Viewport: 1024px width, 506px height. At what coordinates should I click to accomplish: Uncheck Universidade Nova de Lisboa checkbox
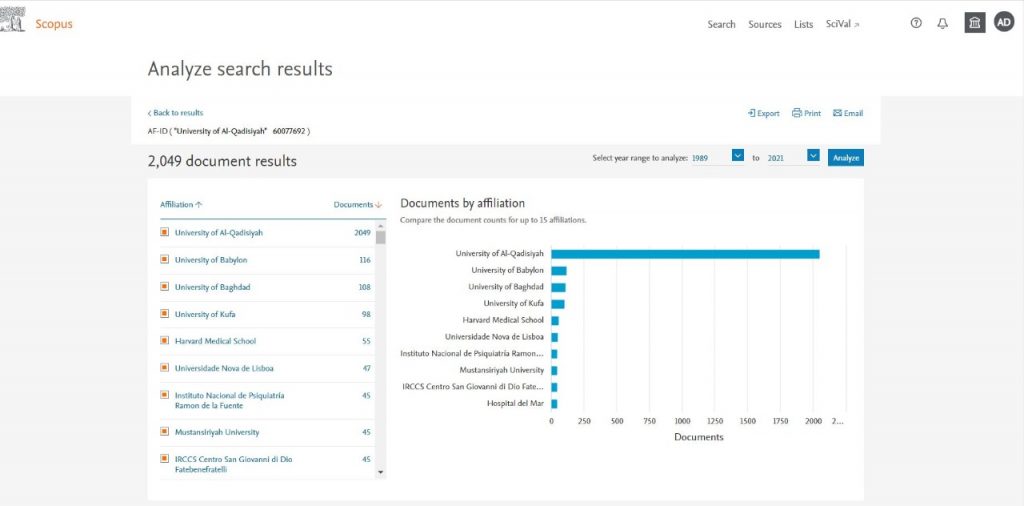click(165, 368)
